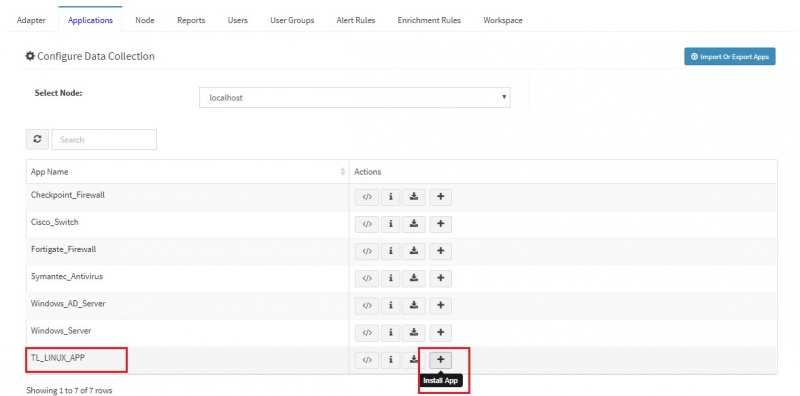The image size is (800, 396).
Task: Download the Cisco_Switch app
Action: tap(414, 224)
